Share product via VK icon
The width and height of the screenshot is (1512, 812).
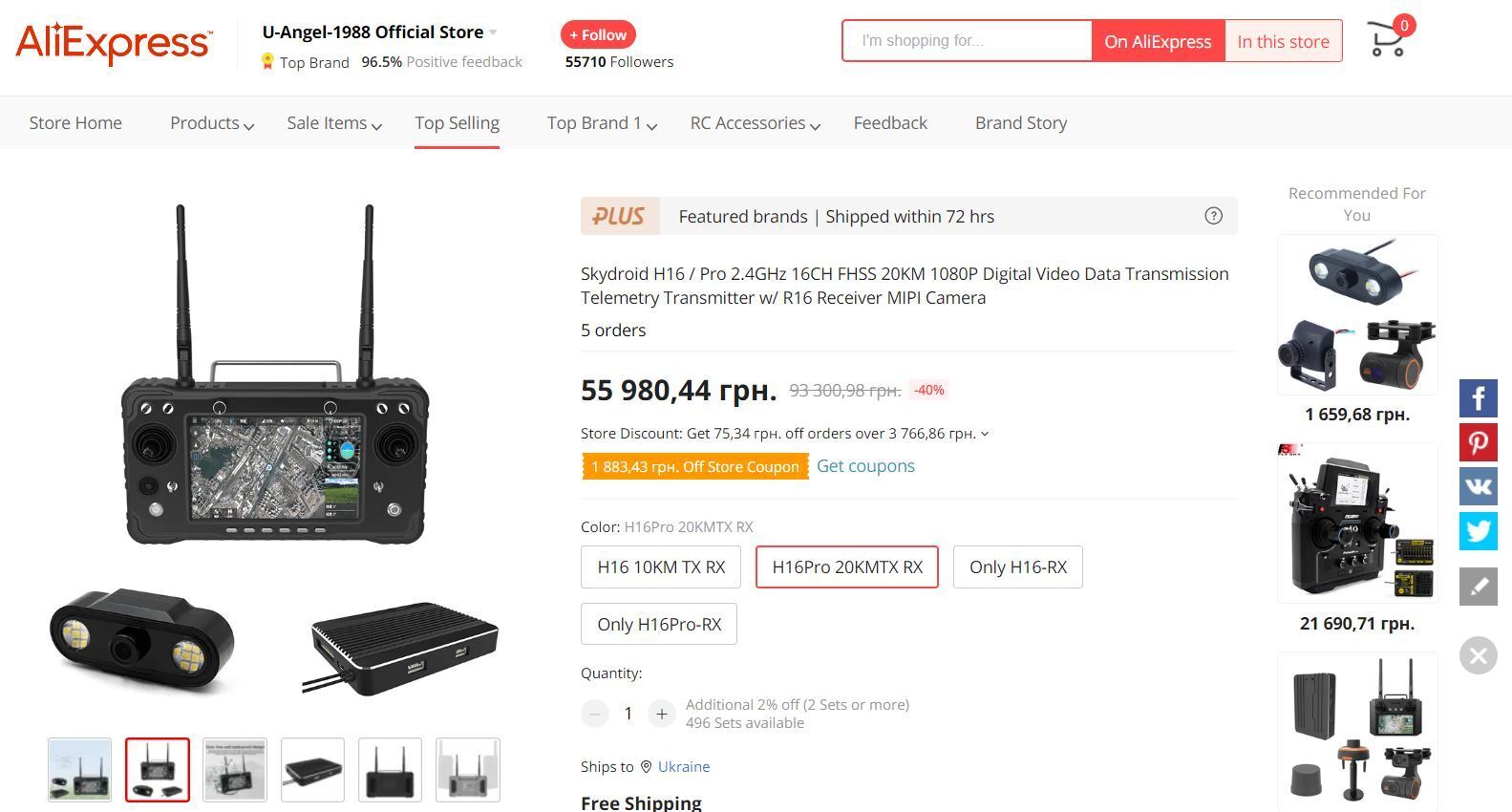(1478, 487)
